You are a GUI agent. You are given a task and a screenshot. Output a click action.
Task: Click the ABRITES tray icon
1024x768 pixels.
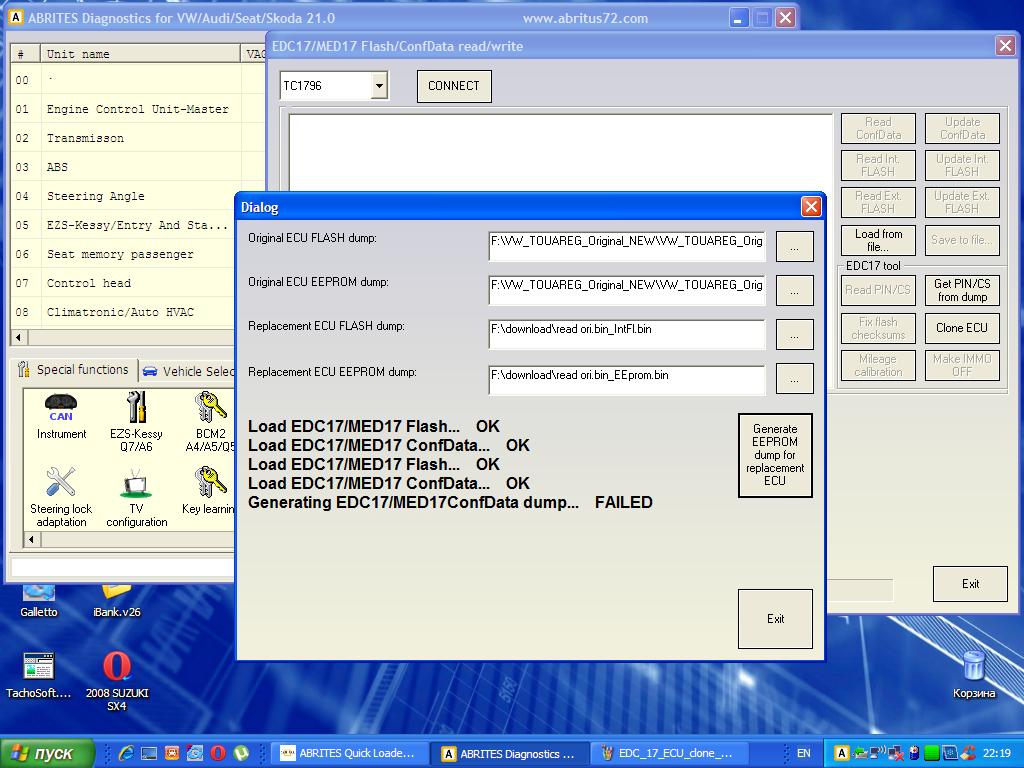841,753
